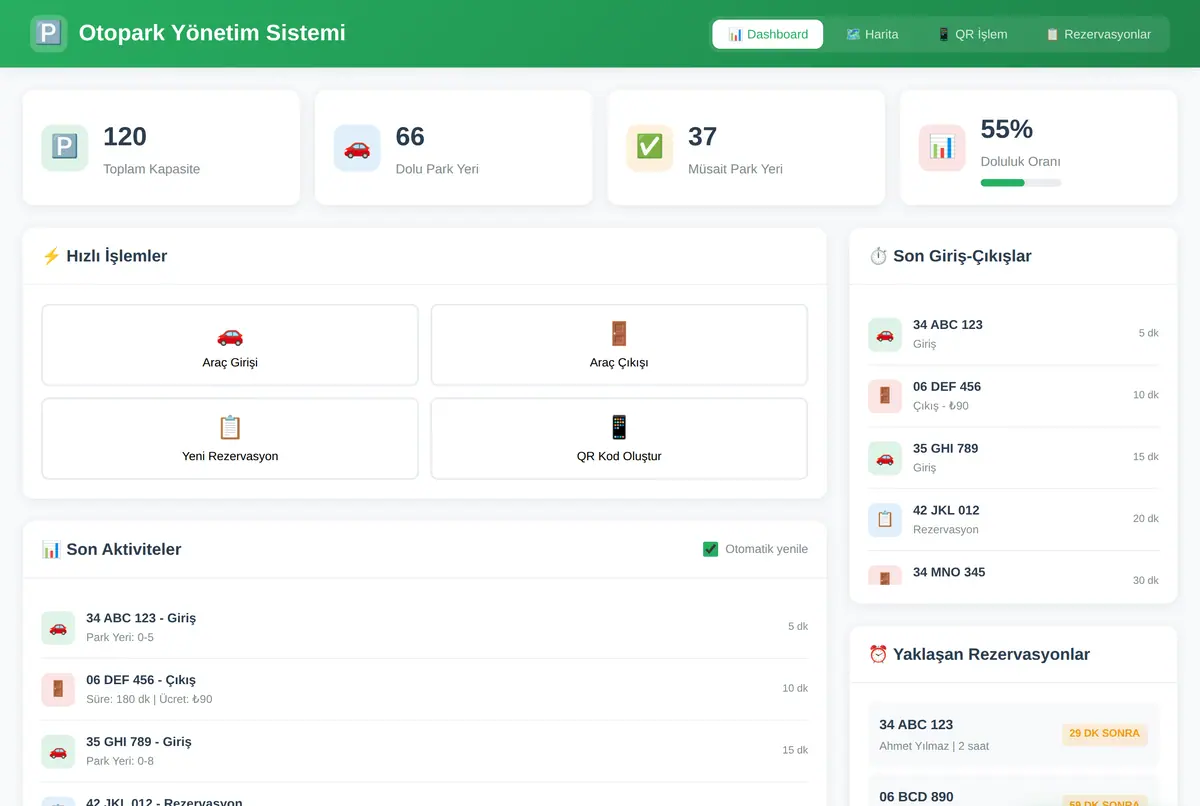Click car icon of 35 GHI 789 - Giriş activity
This screenshot has height=806, width=1200.
click(58, 751)
